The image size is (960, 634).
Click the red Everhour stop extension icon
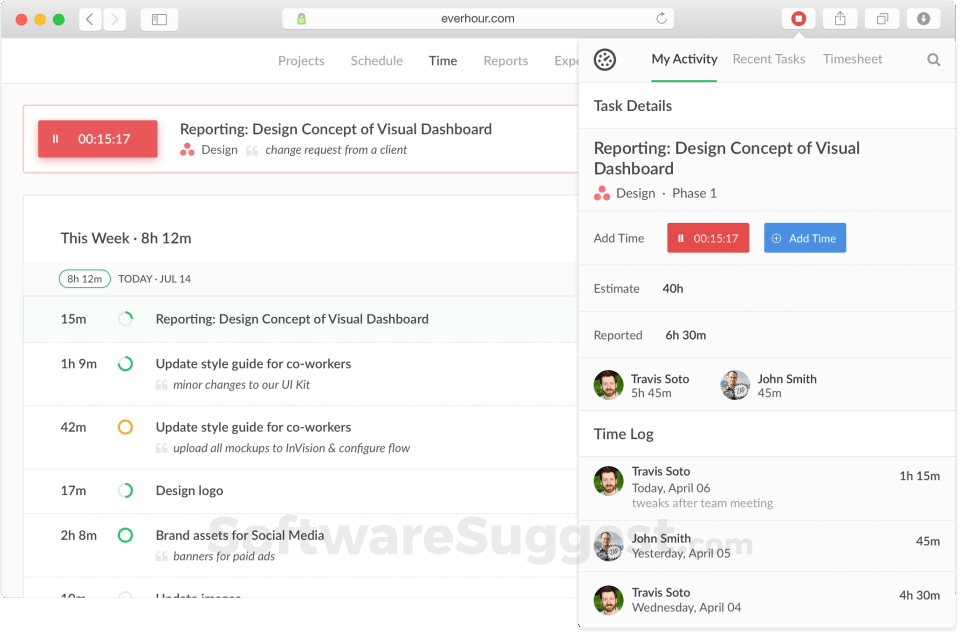tap(798, 19)
